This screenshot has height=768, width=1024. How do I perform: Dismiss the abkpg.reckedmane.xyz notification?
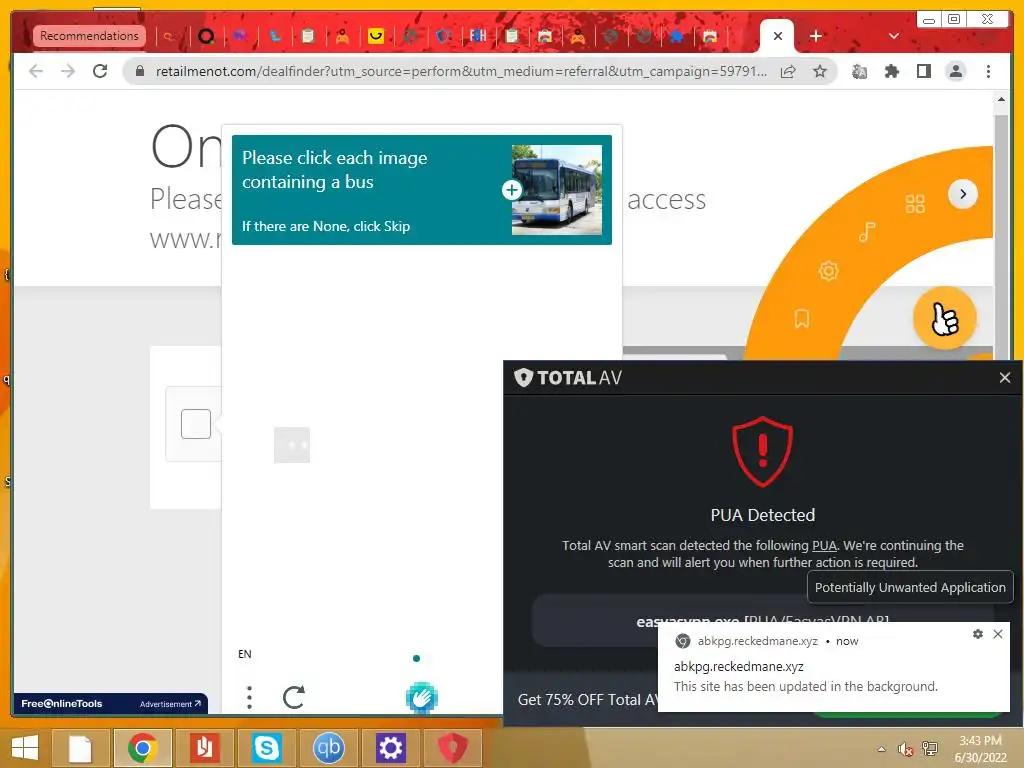(x=998, y=634)
